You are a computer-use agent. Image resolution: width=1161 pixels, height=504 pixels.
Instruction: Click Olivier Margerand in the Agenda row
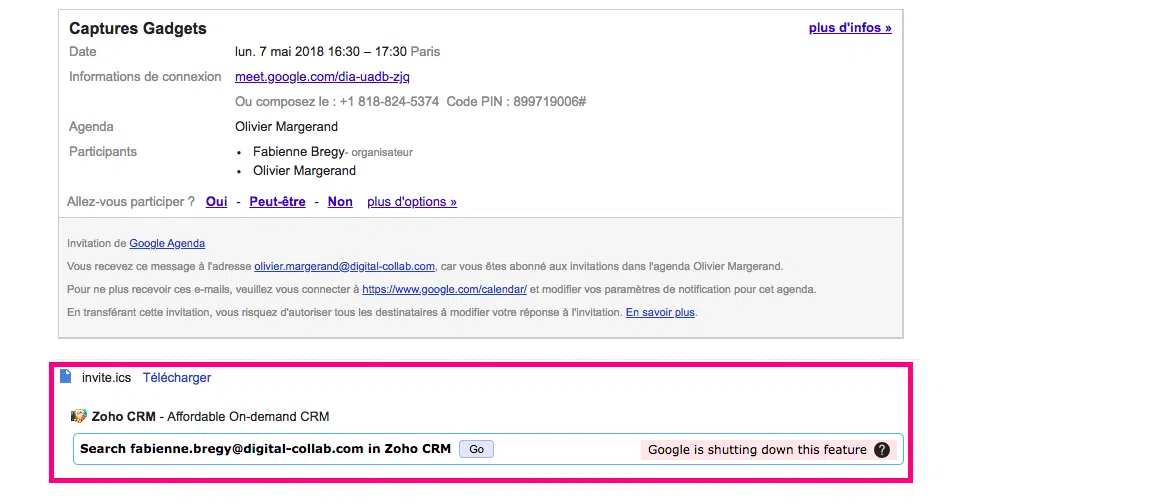[287, 127]
